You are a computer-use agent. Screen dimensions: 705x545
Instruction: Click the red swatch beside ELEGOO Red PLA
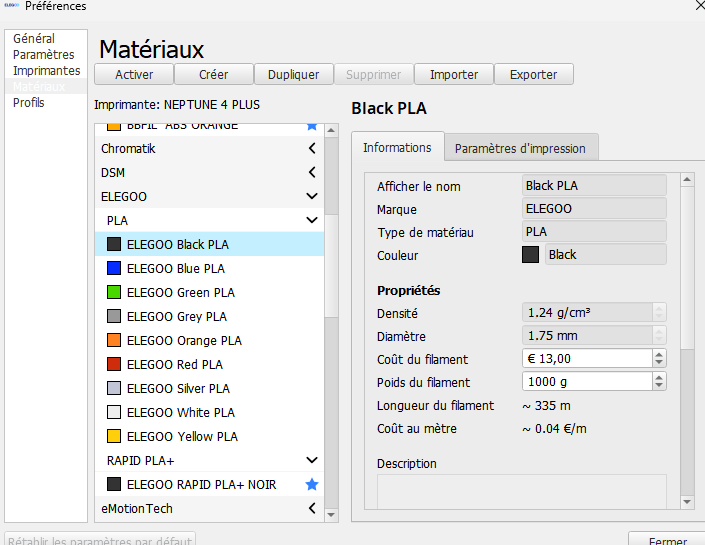114,364
